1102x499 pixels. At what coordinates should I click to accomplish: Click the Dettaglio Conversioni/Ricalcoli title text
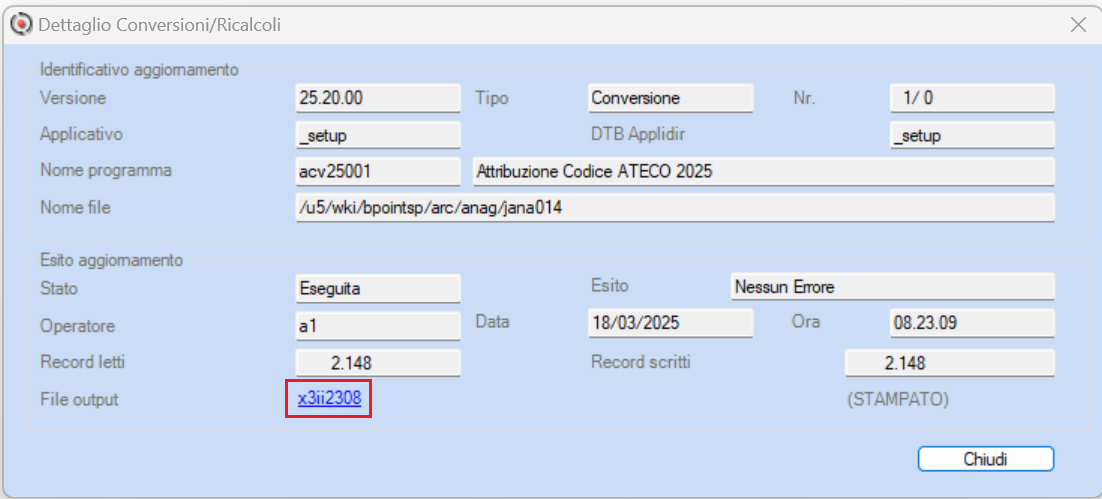click(x=160, y=25)
